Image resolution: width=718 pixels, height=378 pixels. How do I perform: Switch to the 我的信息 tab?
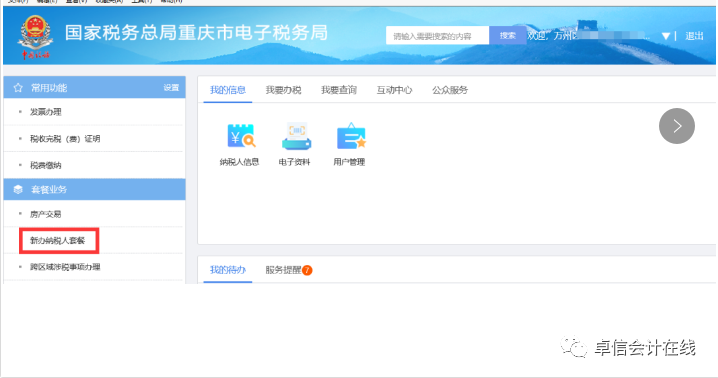pyautogui.click(x=228, y=90)
